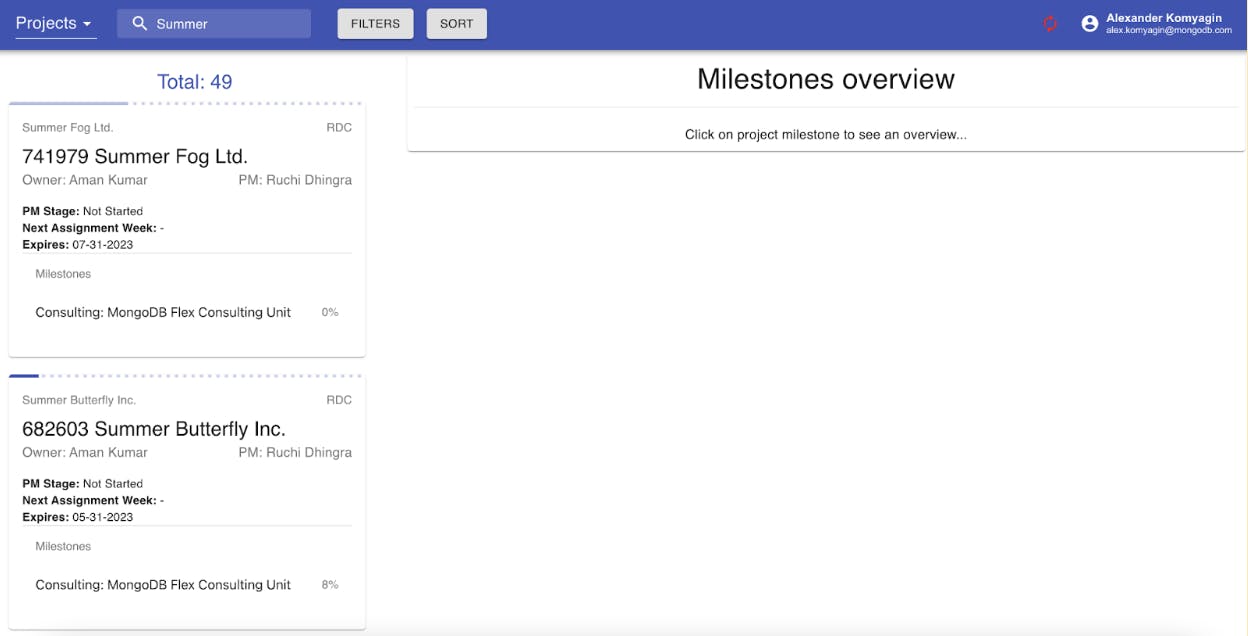
Task: Click the Milestones overview heading
Action: click(x=825, y=80)
